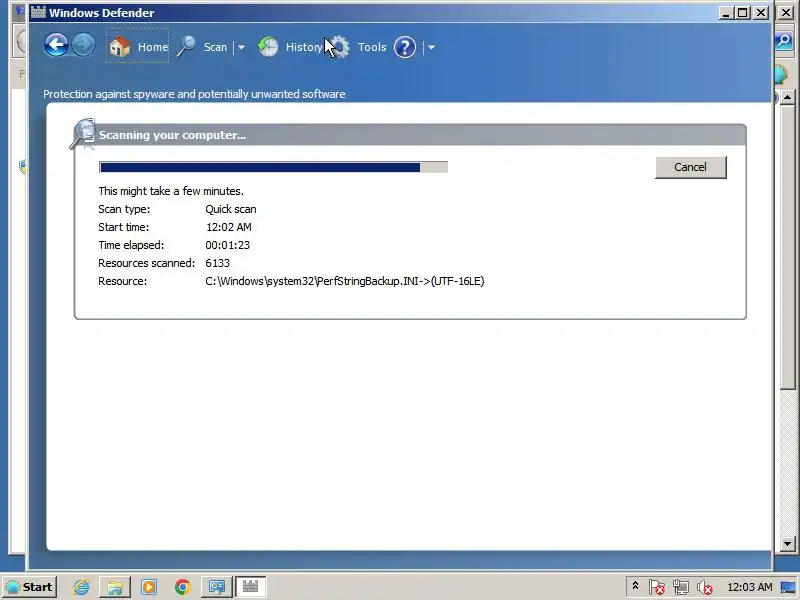This screenshot has width=800, height=600.
Task: Switch to the Control Panel taskbar button
Action: (x=217, y=587)
